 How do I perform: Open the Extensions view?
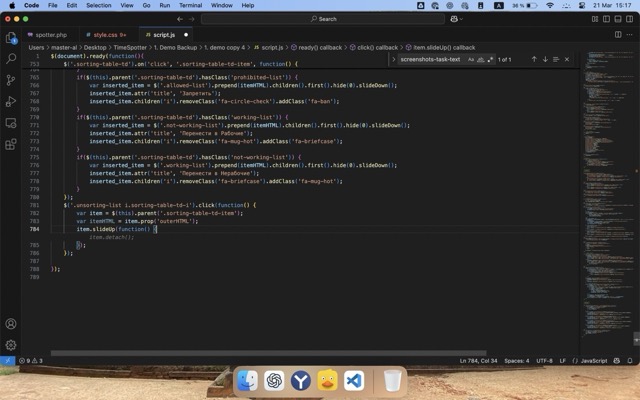tap(11, 143)
